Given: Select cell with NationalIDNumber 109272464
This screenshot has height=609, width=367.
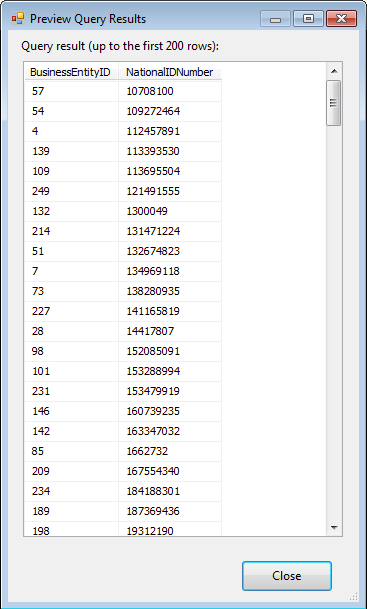Looking at the screenshot, I should (x=170, y=111).
